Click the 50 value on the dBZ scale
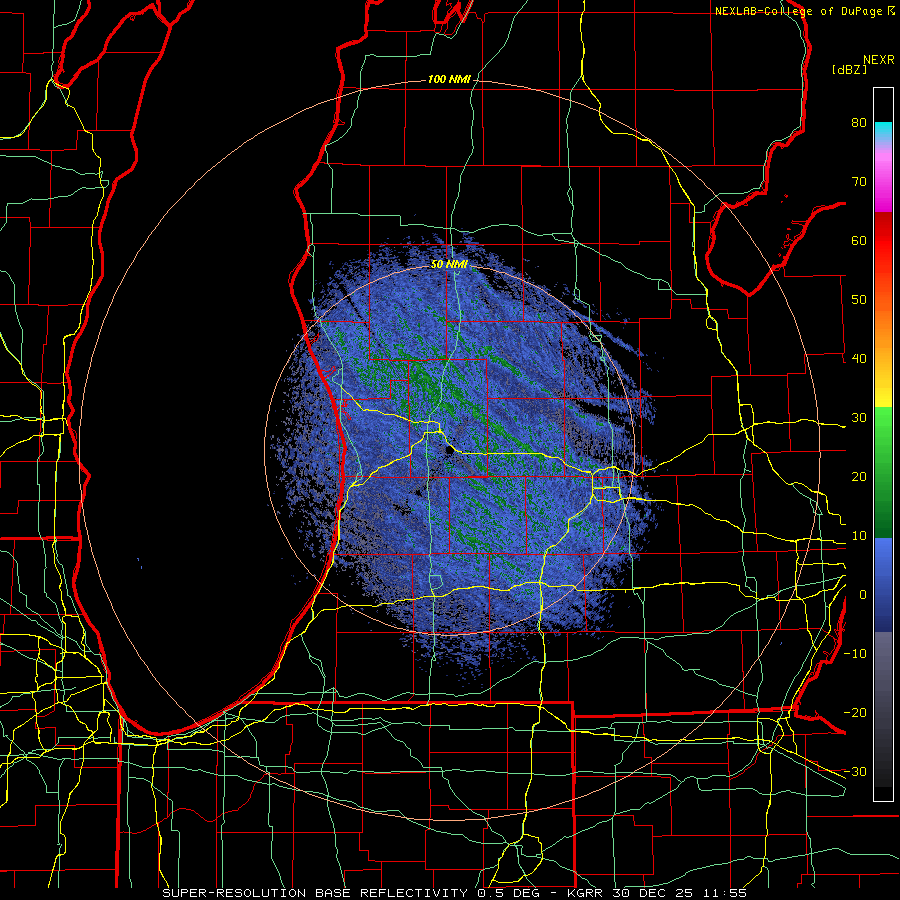 (859, 300)
